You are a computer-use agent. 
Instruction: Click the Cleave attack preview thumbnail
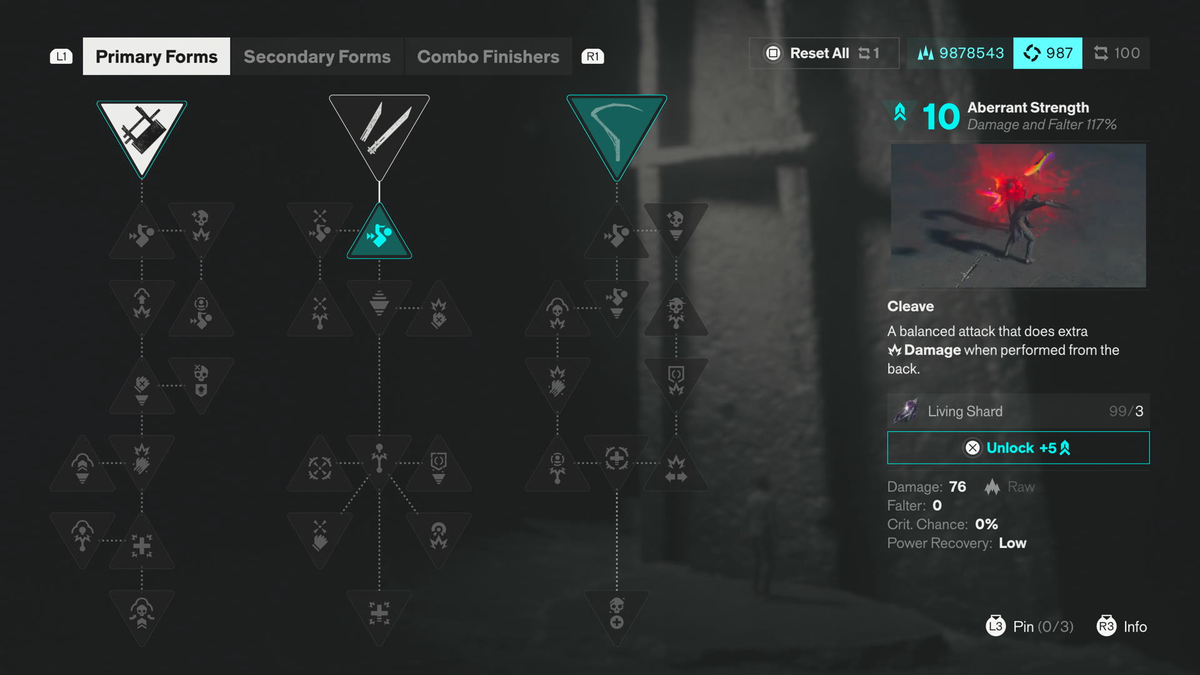point(1018,215)
